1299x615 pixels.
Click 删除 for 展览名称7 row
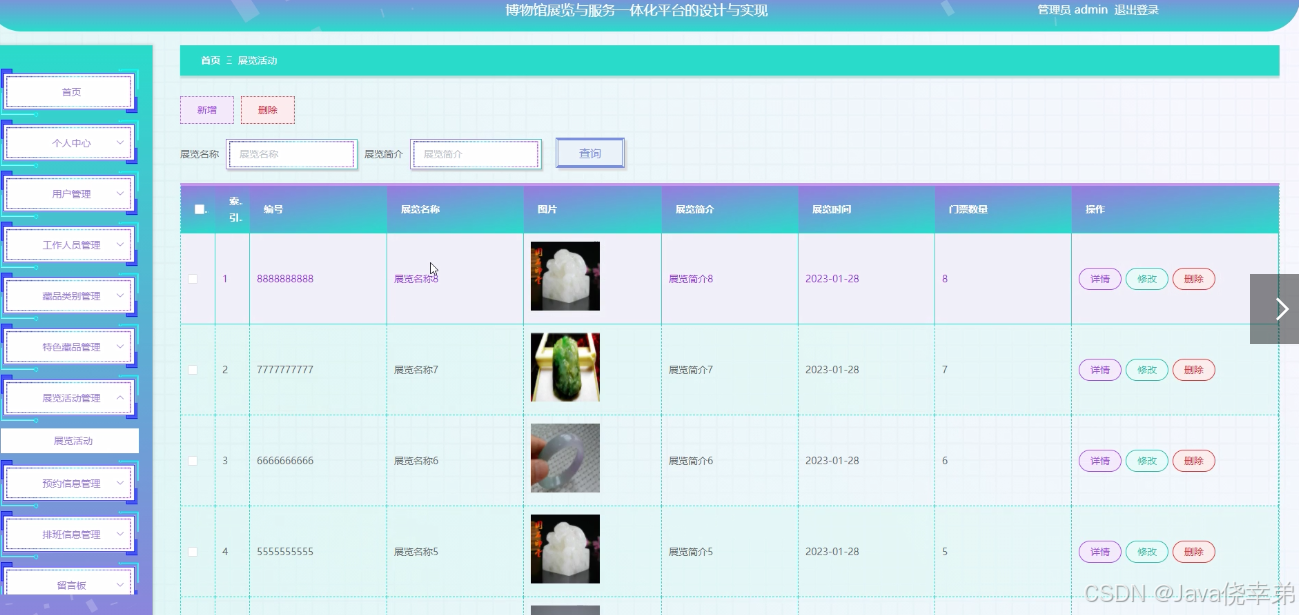pos(1194,370)
